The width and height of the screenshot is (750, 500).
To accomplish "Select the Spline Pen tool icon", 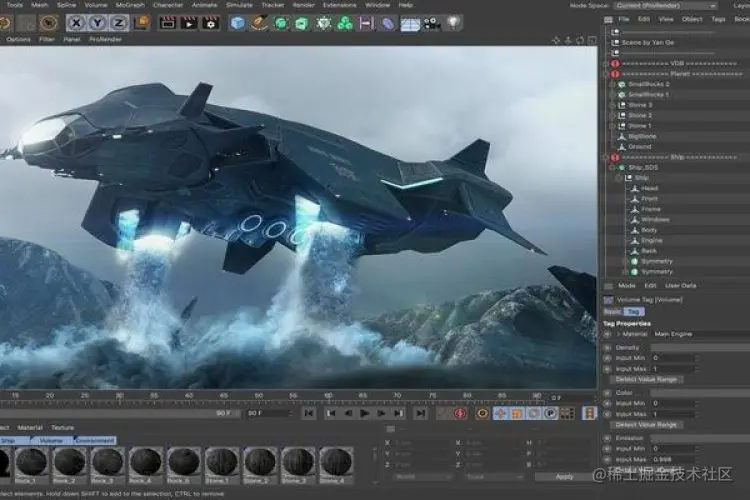I will (x=259, y=23).
